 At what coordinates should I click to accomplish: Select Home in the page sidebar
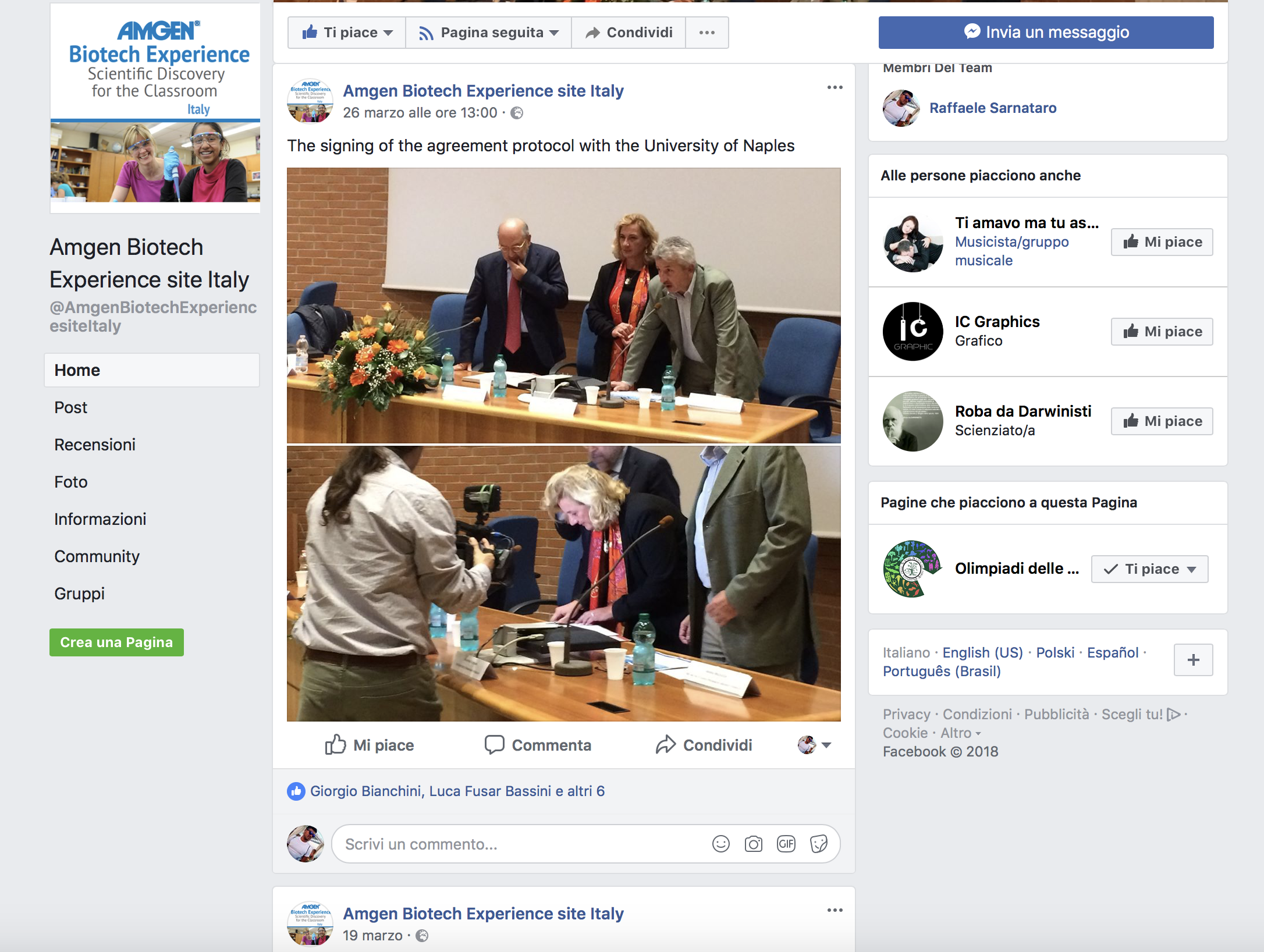pos(151,370)
